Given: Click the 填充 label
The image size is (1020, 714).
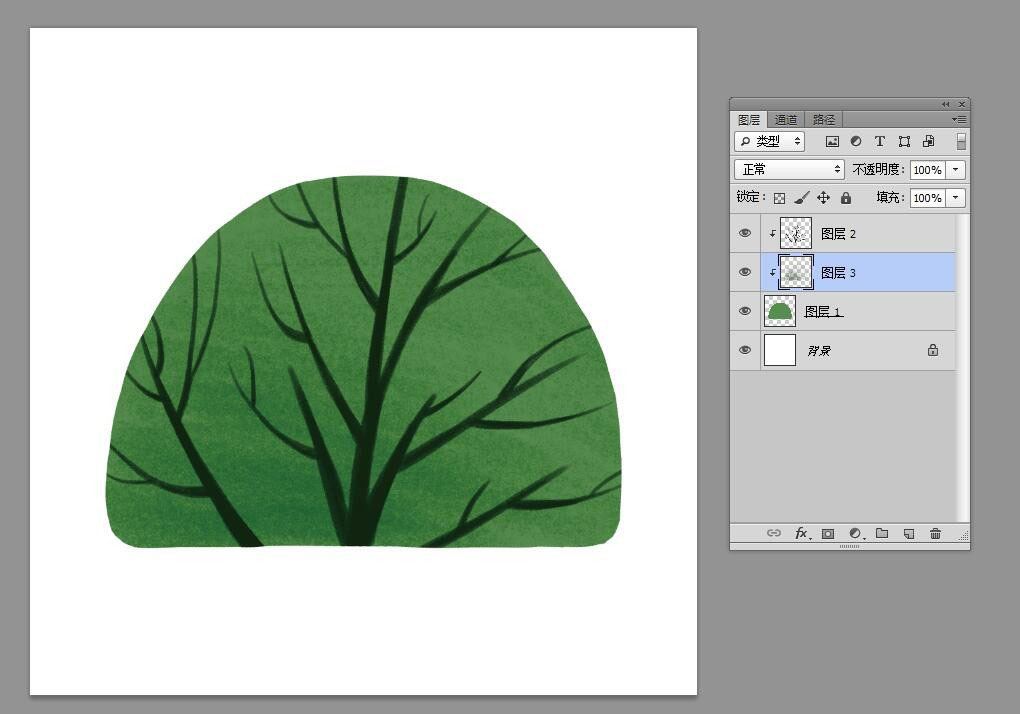Looking at the screenshot, I should coord(891,198).
